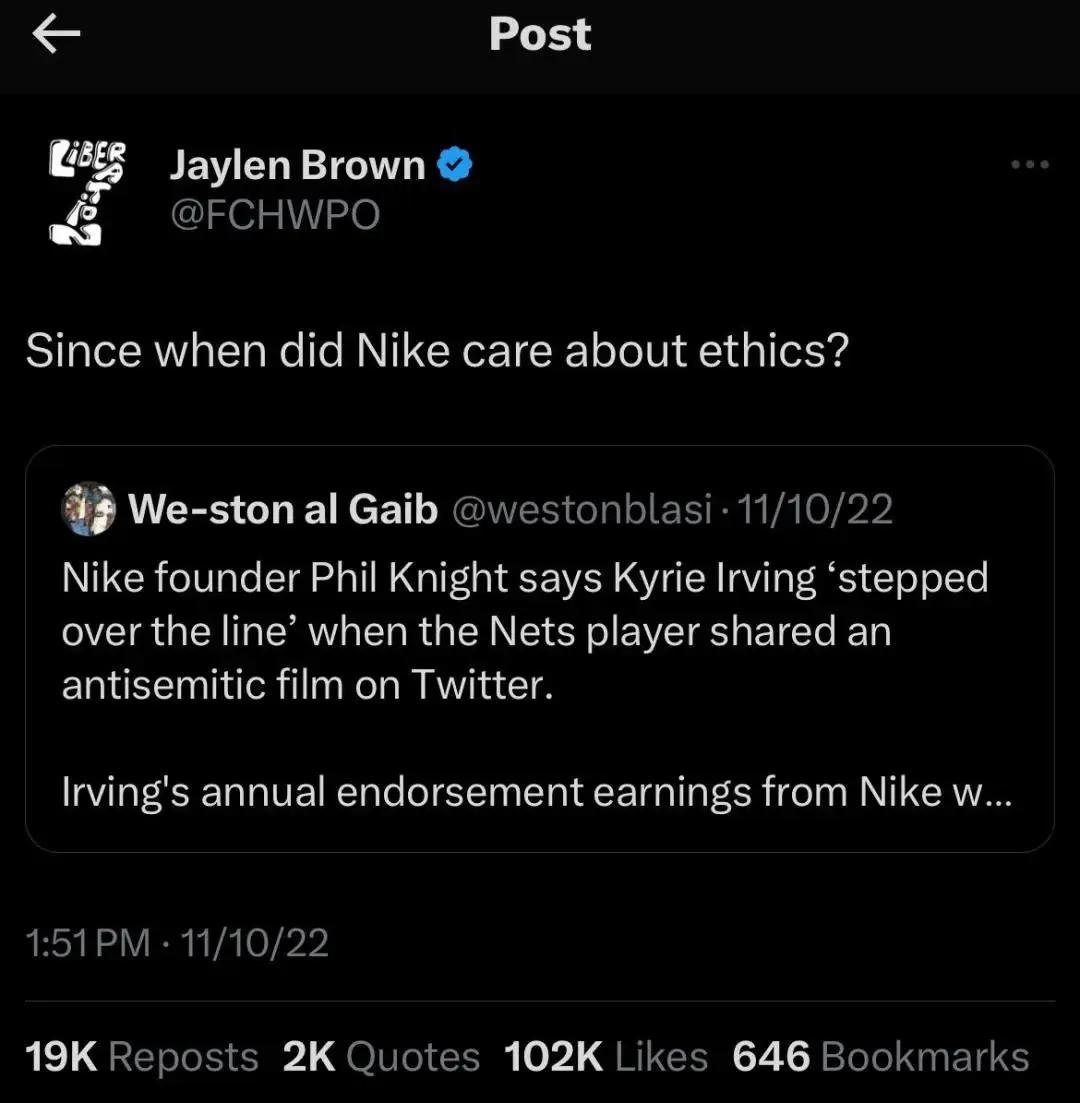
Task: View the 2K Quotes list
Action: pos(381,1057)
